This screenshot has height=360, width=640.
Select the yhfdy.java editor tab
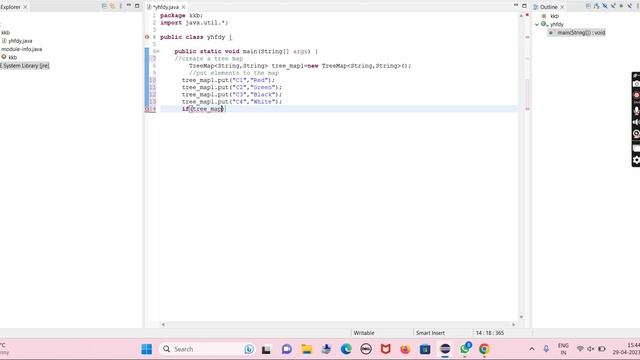click(x=166, y=7)
